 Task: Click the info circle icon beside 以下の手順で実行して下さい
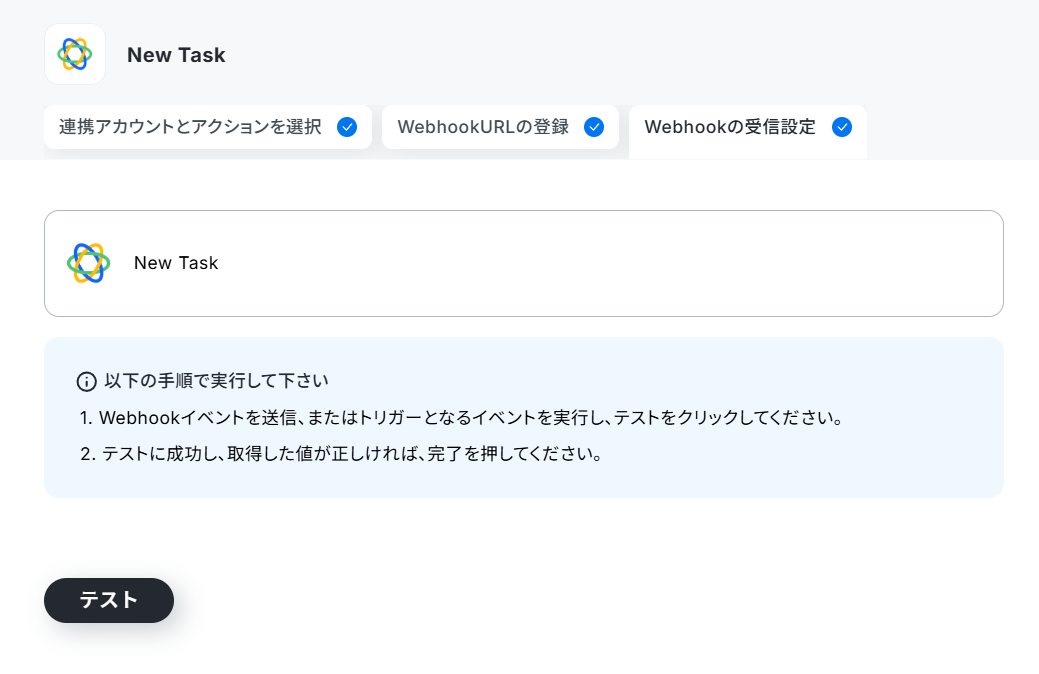(87, 381)
